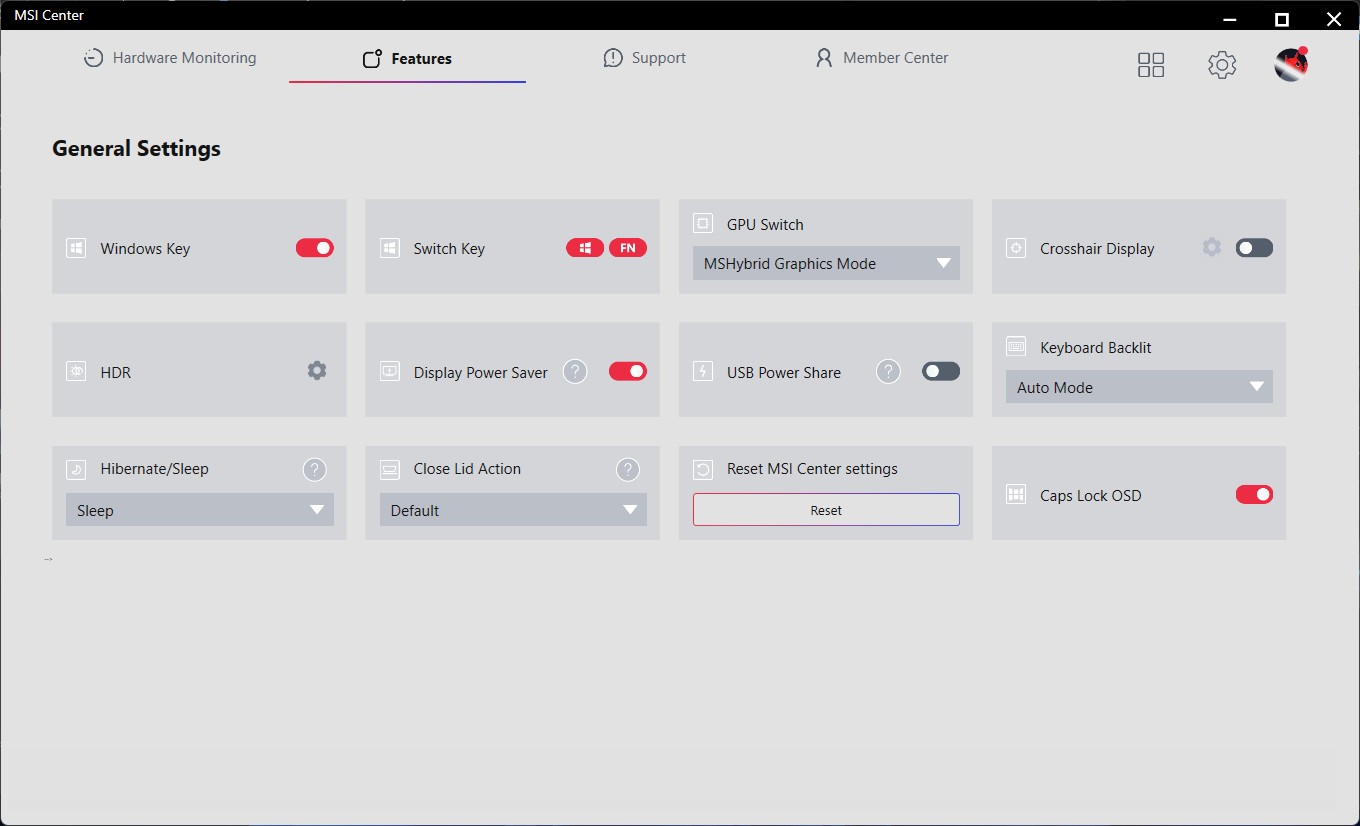Expand the GPU Switch mode dropdown
The image size is (1360, 826).
(826, 263)
